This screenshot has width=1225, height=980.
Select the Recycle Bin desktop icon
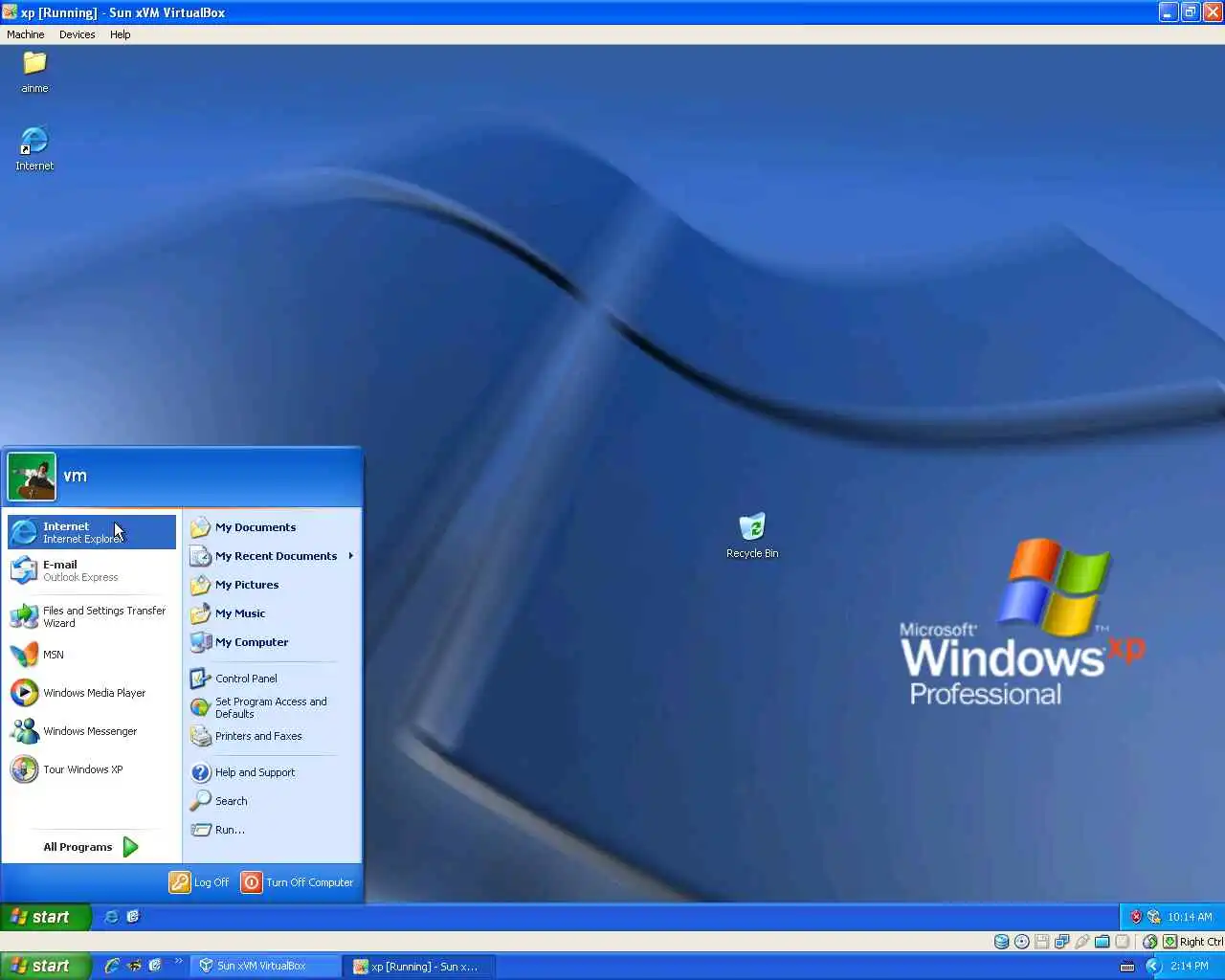coord(752,536)
